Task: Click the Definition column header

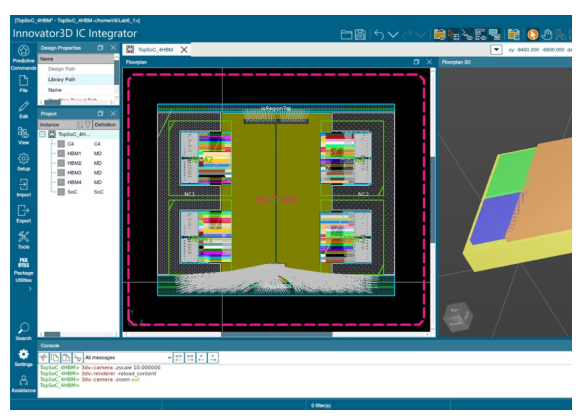Action: coord(106,124)
